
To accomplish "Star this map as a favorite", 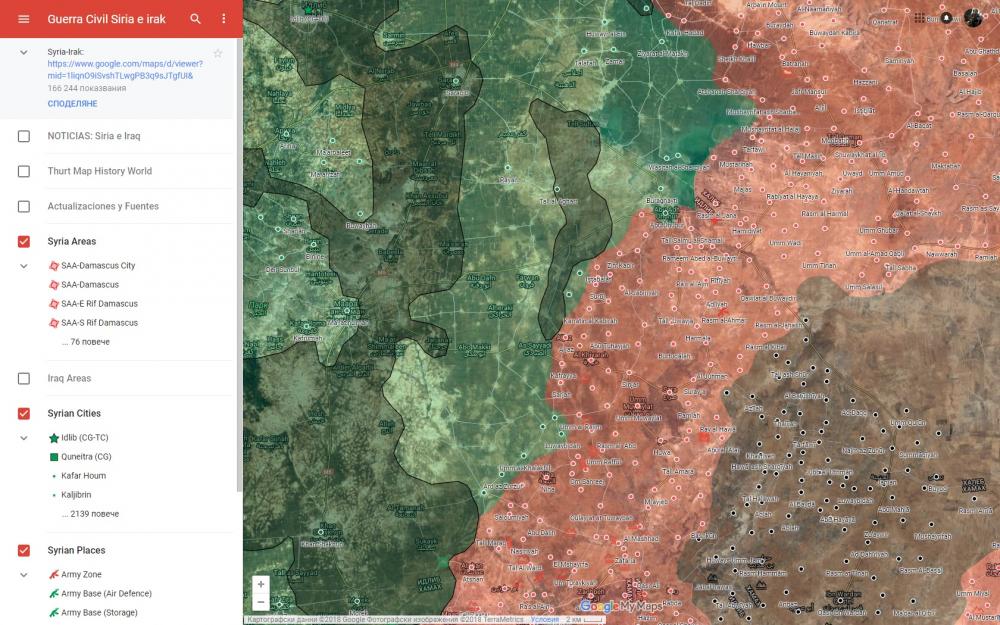I will pos(218,53).
